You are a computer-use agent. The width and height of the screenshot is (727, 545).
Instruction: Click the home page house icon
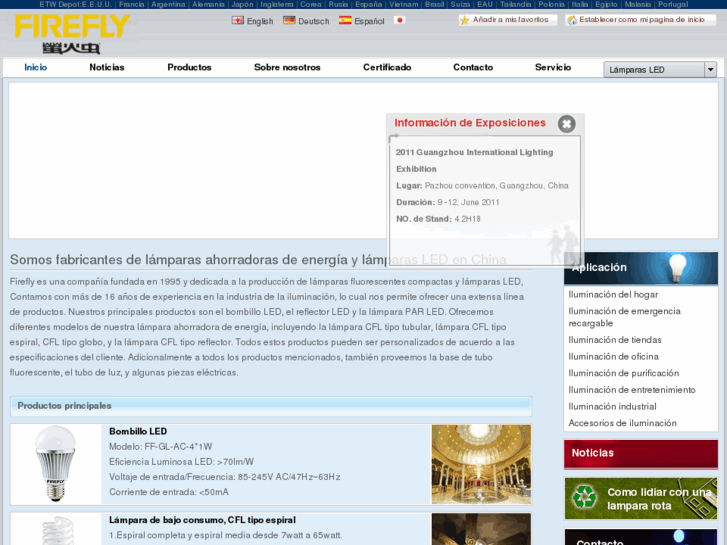click(x=572, y=20)
